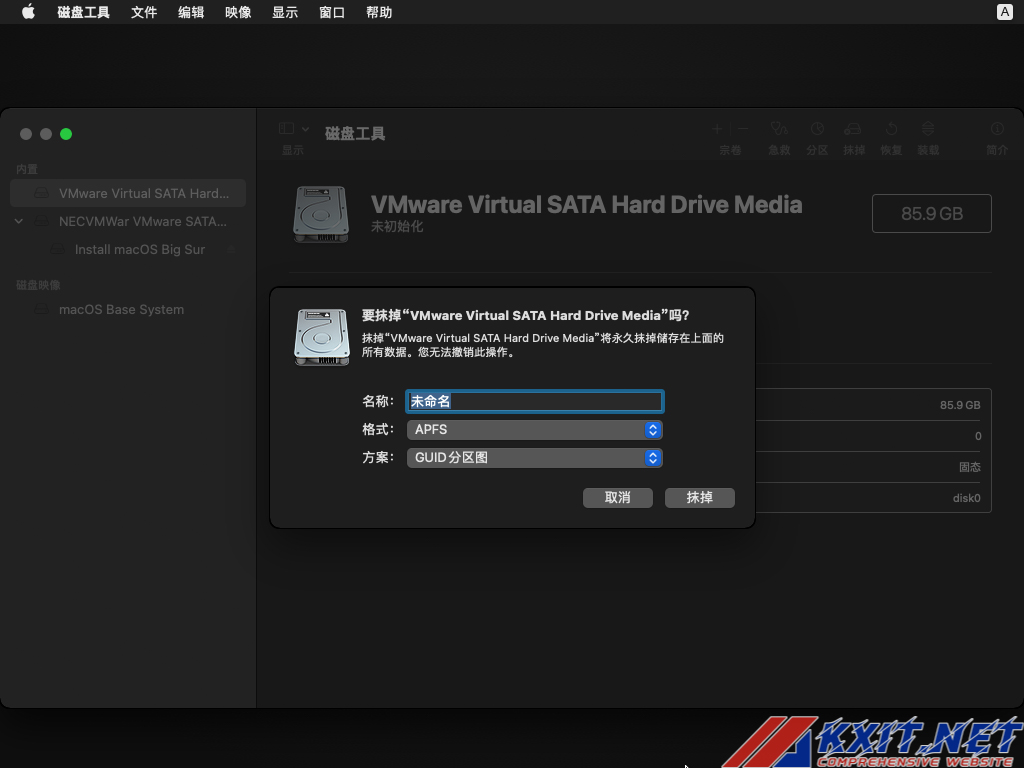Click the hard drive icon in the erase dialog
Viewport: 1024px width, 768px height.
(322, 337)
